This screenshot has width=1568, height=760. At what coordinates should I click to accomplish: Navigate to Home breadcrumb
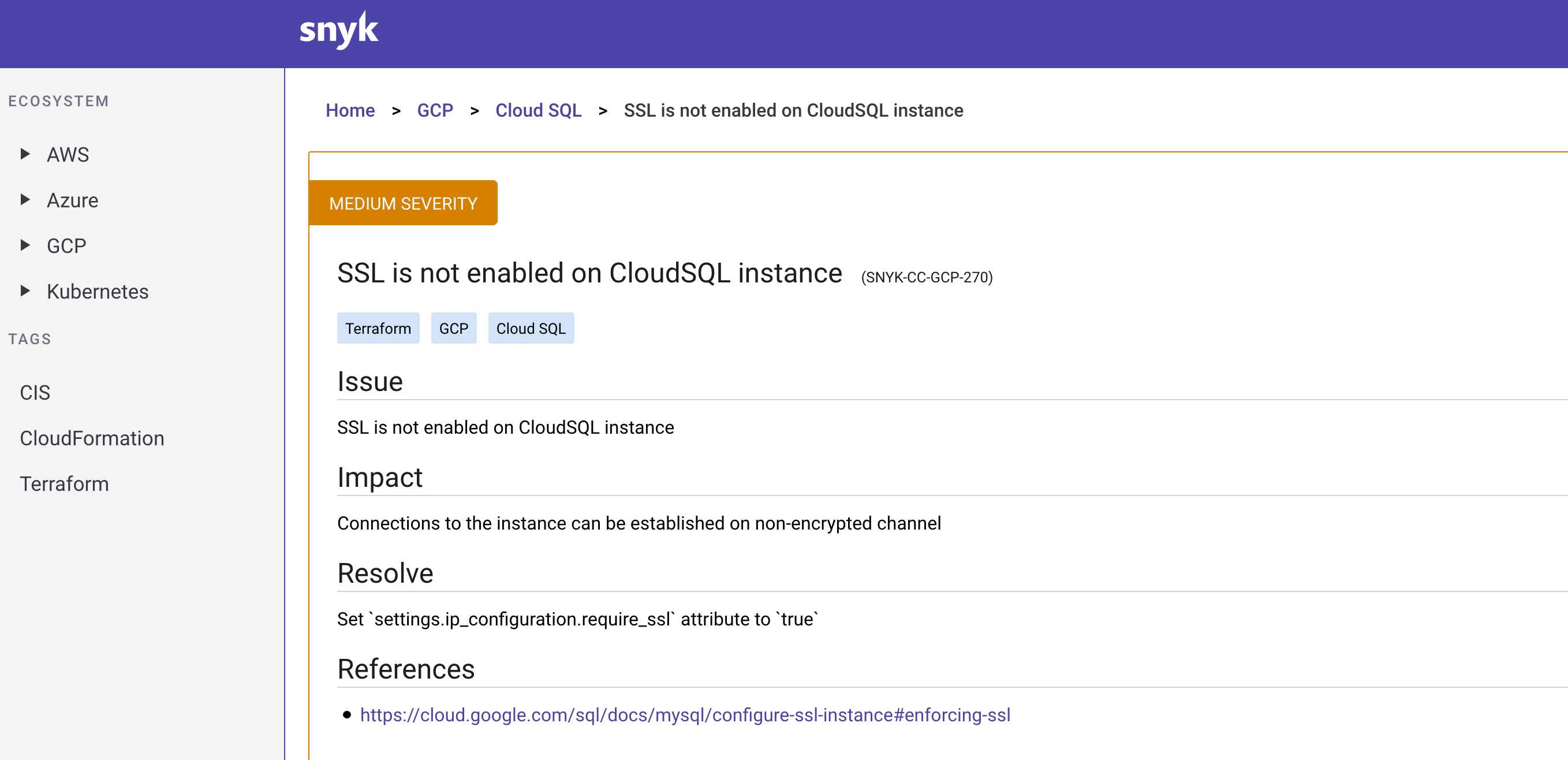point(350,111)
